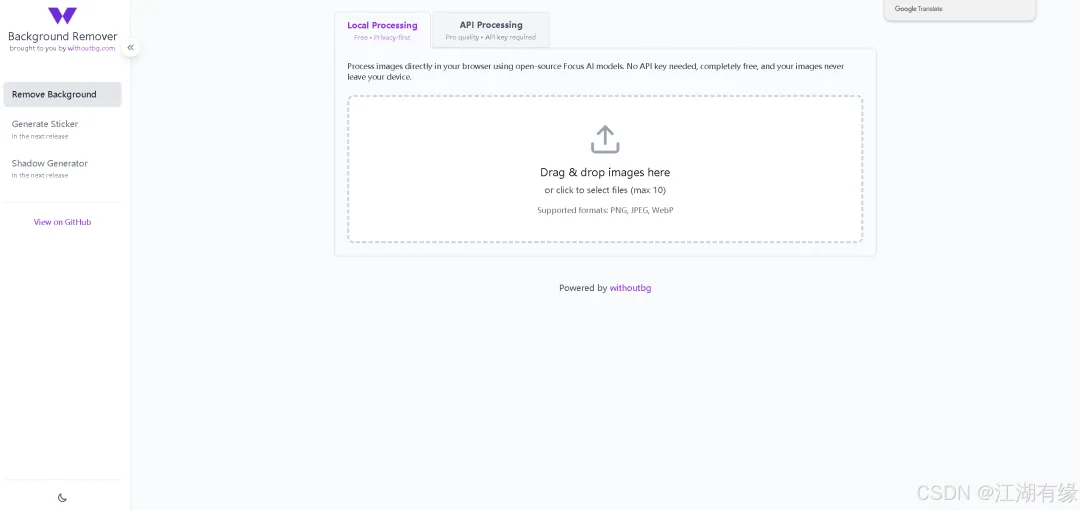The height and width of the screenshot is (510, 1080).
Task: Visit the withoutbg link in the footer
Action: (x=630, y=288)
